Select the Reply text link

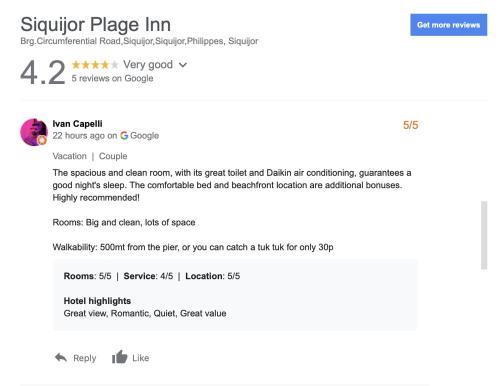(85, 358)
